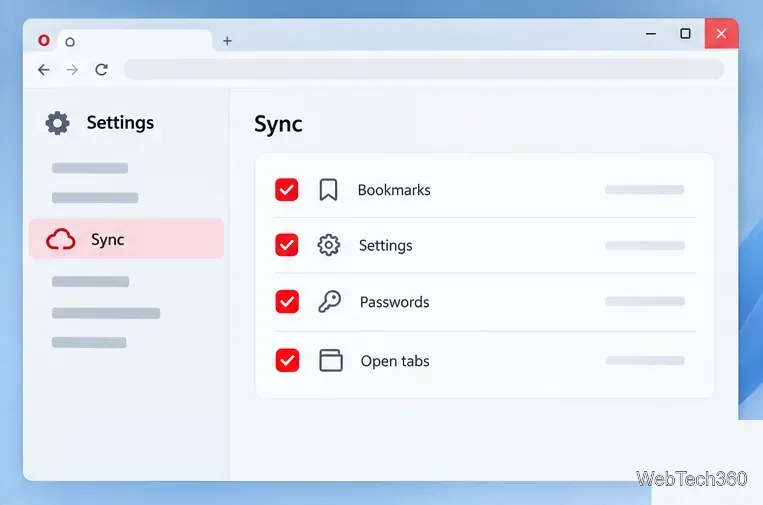This screenshot has height=505, width=763.
Task: Uncheck the Passwords sync checkbox
Action: (287, 302)
